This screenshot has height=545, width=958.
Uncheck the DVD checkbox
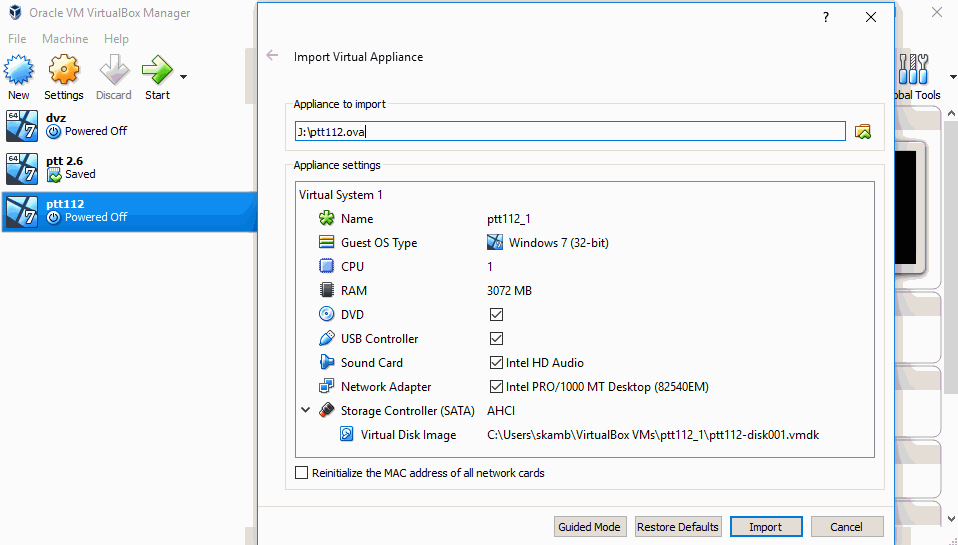pyautogui.click(x=496, y=314)
